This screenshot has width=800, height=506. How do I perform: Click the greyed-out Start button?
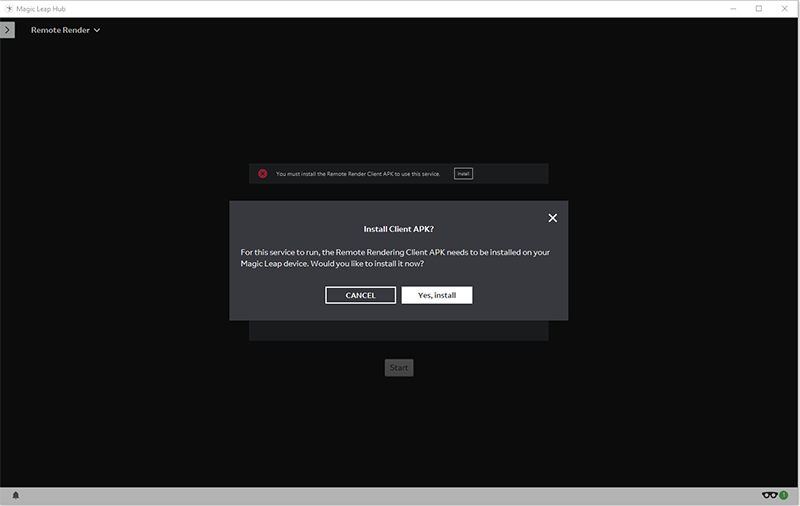tap(398, 367)
